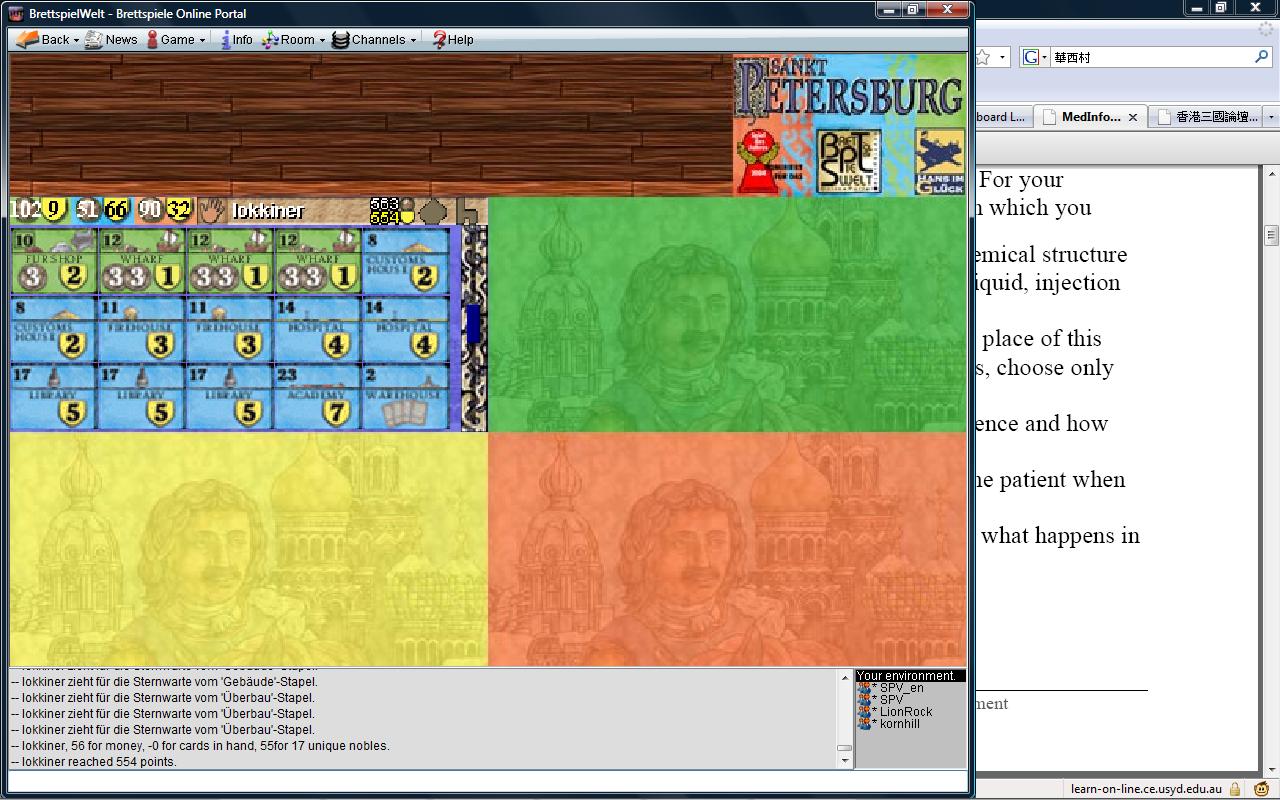This screenshot has height=800, width=1280.
Task: Close the MedInfo browser tab
Action: [1133, 117]
